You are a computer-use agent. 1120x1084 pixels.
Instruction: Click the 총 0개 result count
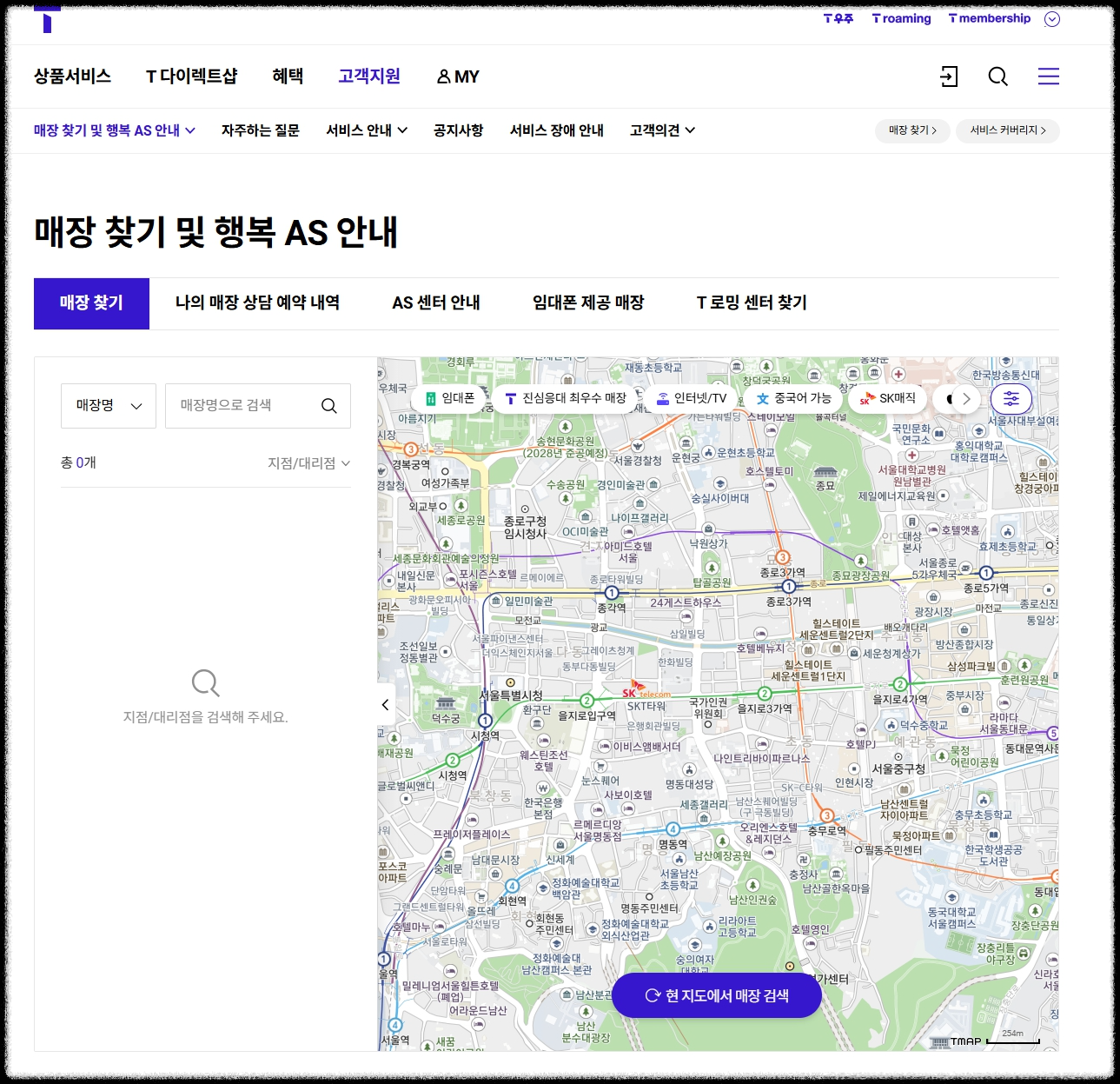(x=78, y=463)
